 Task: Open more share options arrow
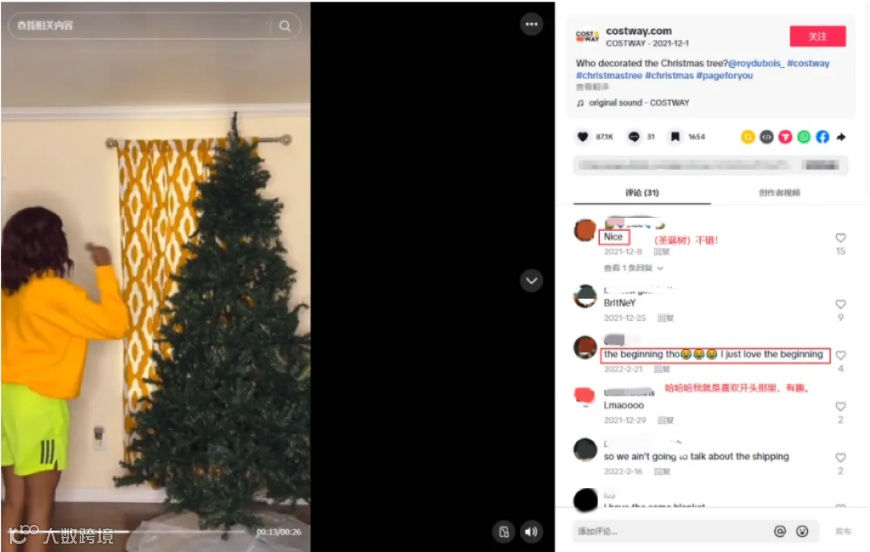coord(841,136)
